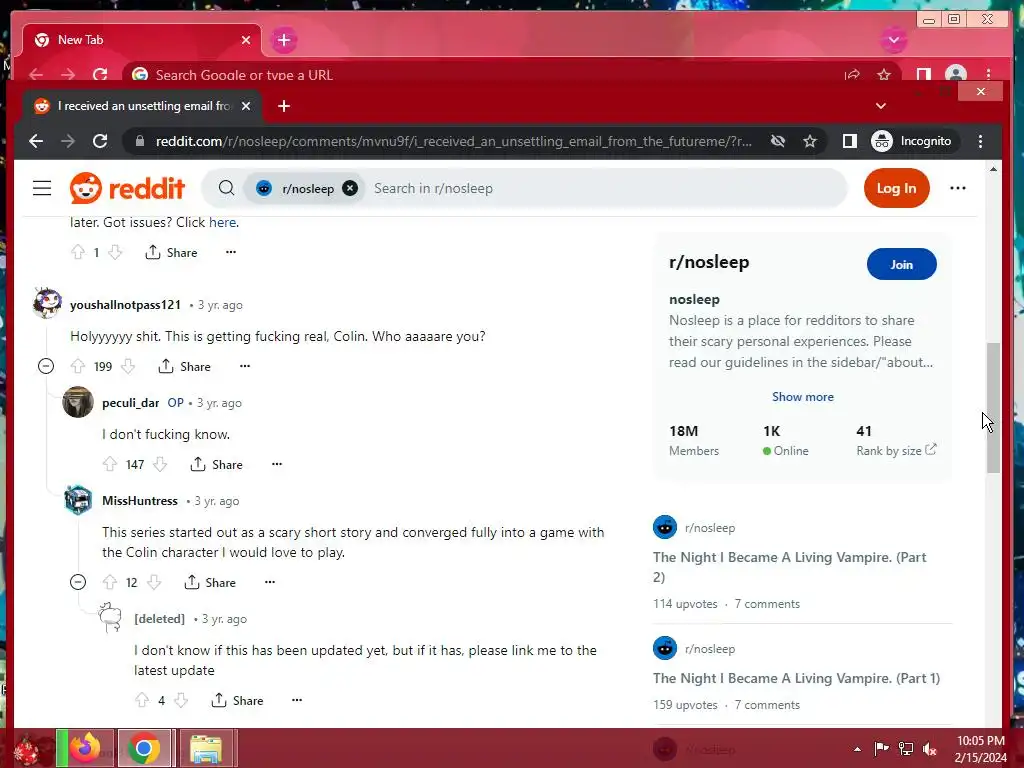Open the incognito window's tab search chevron
The width and height of the screenshot is (1024, 768).
click(x=880, y=106)
